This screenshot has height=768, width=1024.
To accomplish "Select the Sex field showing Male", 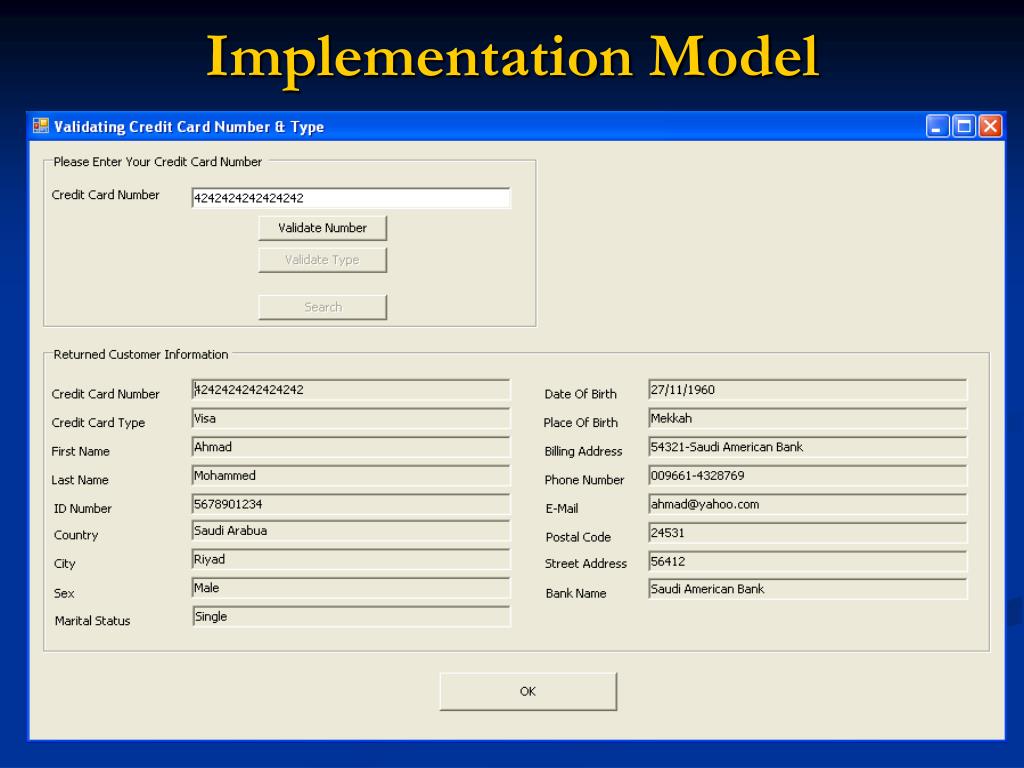I will [x=351, y=588].
